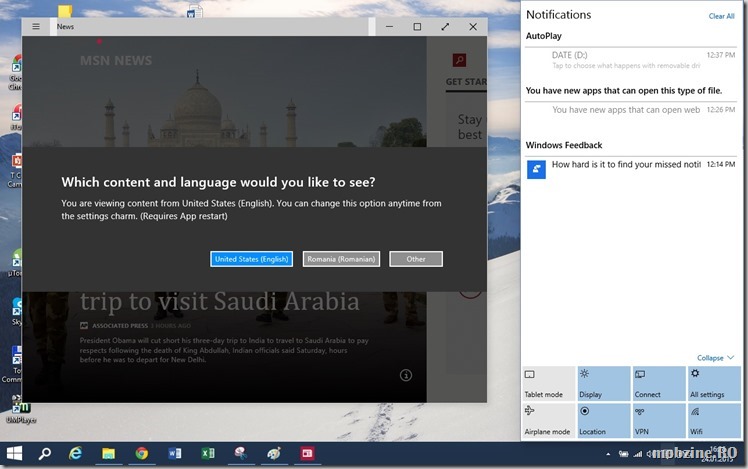Click the MSN NEWS heading

click(x=116, y=61)
